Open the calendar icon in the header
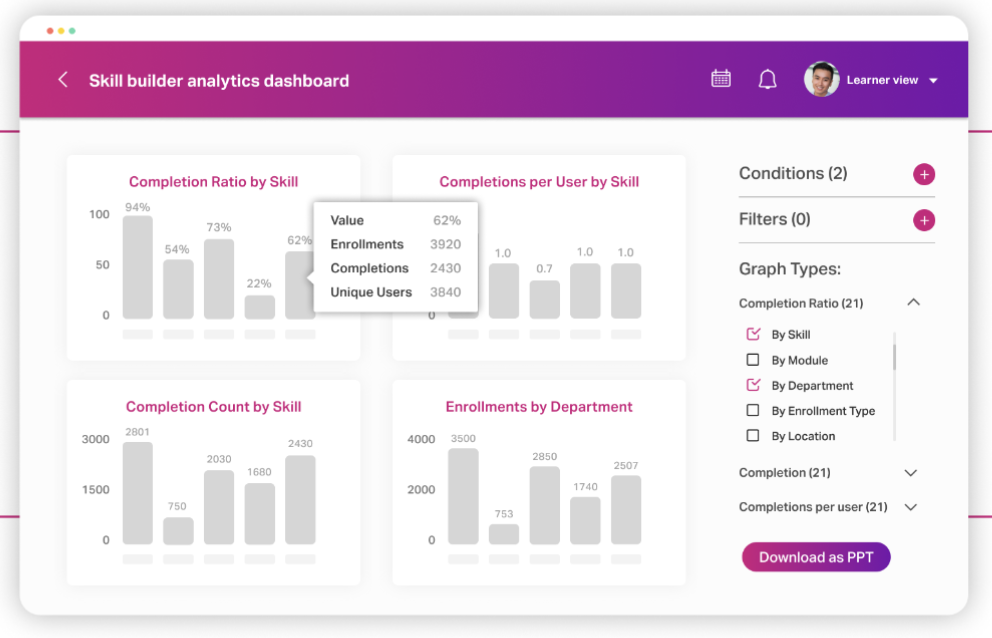This screenshot has height=638, width=992. coord(721,79)
